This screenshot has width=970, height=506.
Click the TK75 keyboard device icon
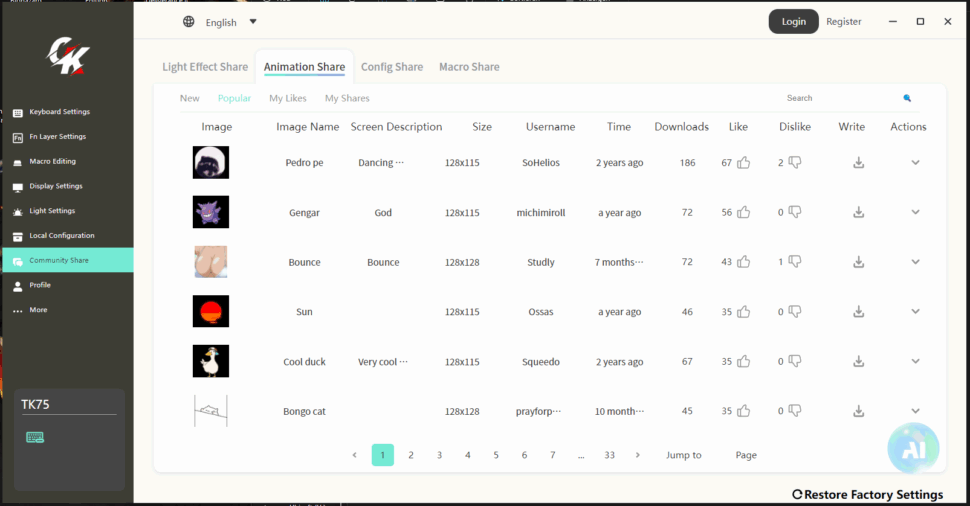point(35,437)
